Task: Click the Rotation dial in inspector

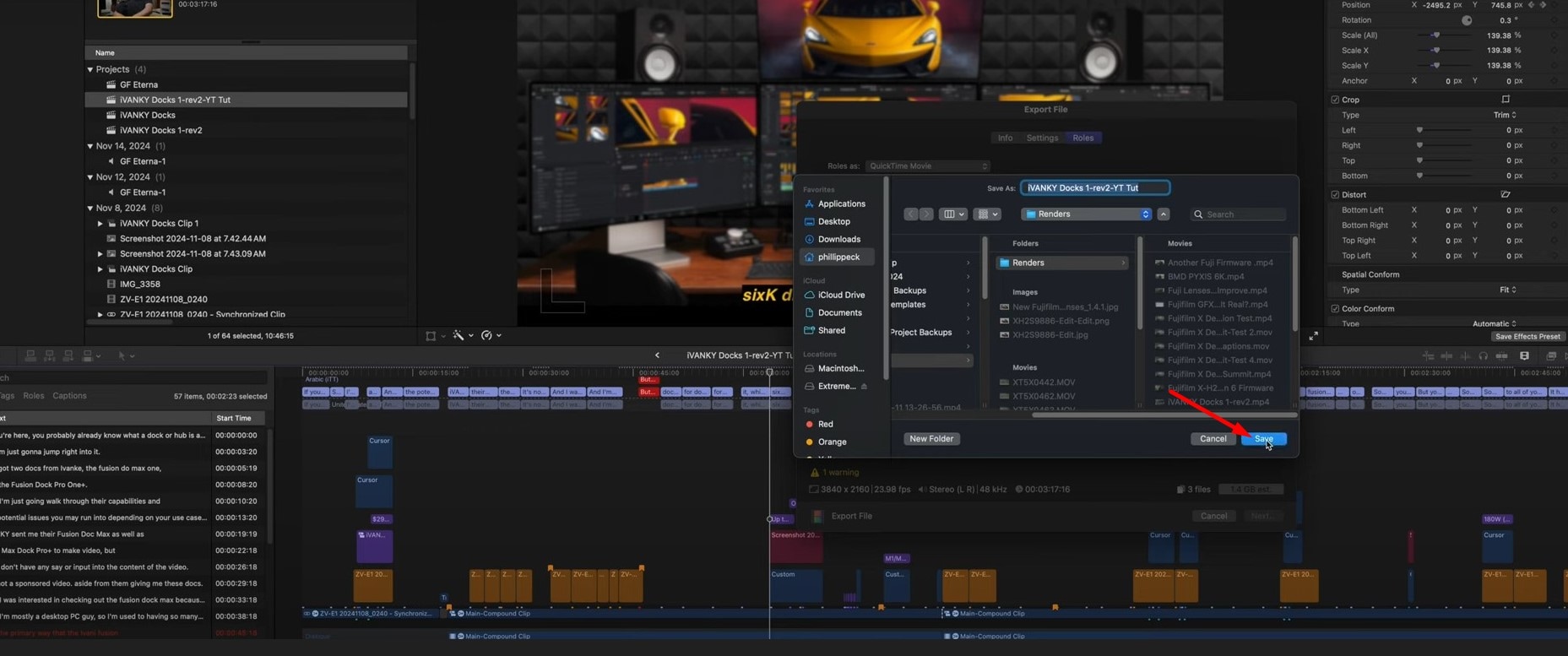Action: pos(1467,20)
